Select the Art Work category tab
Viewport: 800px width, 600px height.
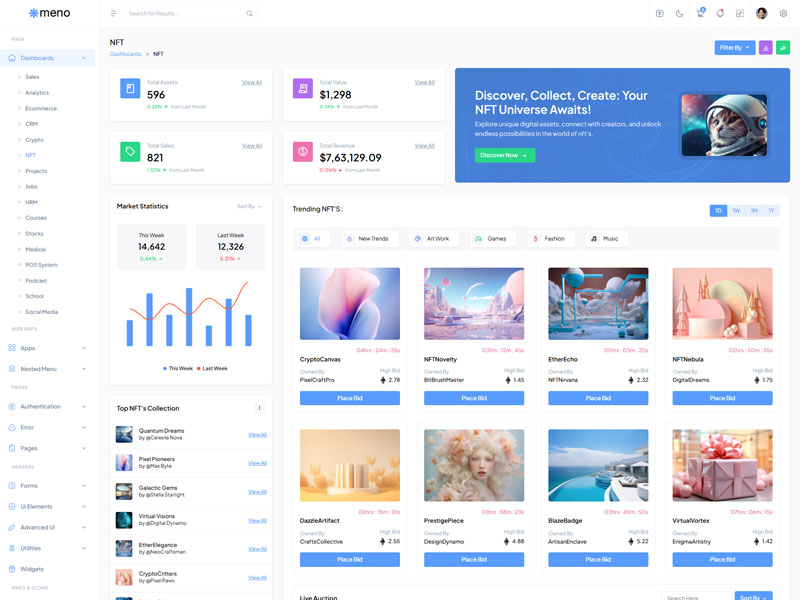click(432, 239)
